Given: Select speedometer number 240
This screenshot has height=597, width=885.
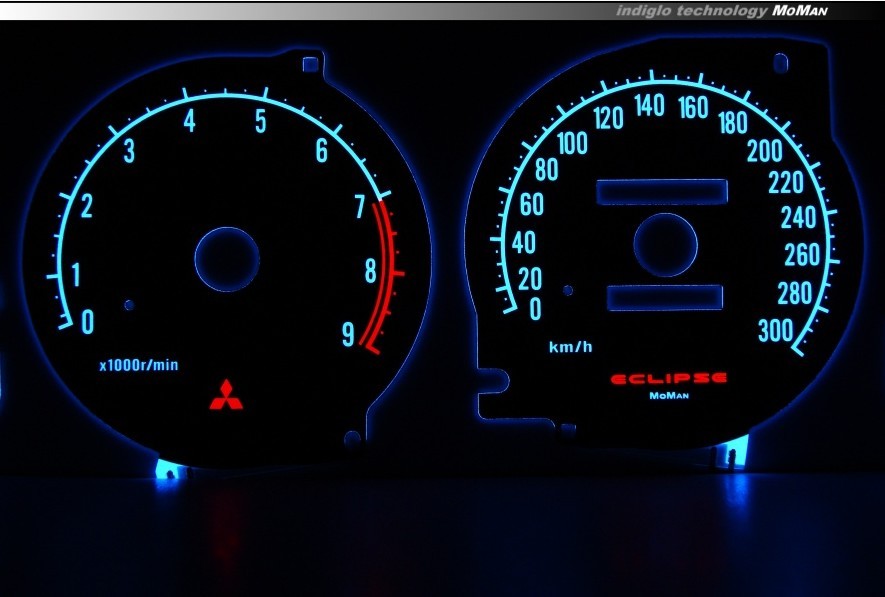Looking at the screenshot, I should coord(798,217).
